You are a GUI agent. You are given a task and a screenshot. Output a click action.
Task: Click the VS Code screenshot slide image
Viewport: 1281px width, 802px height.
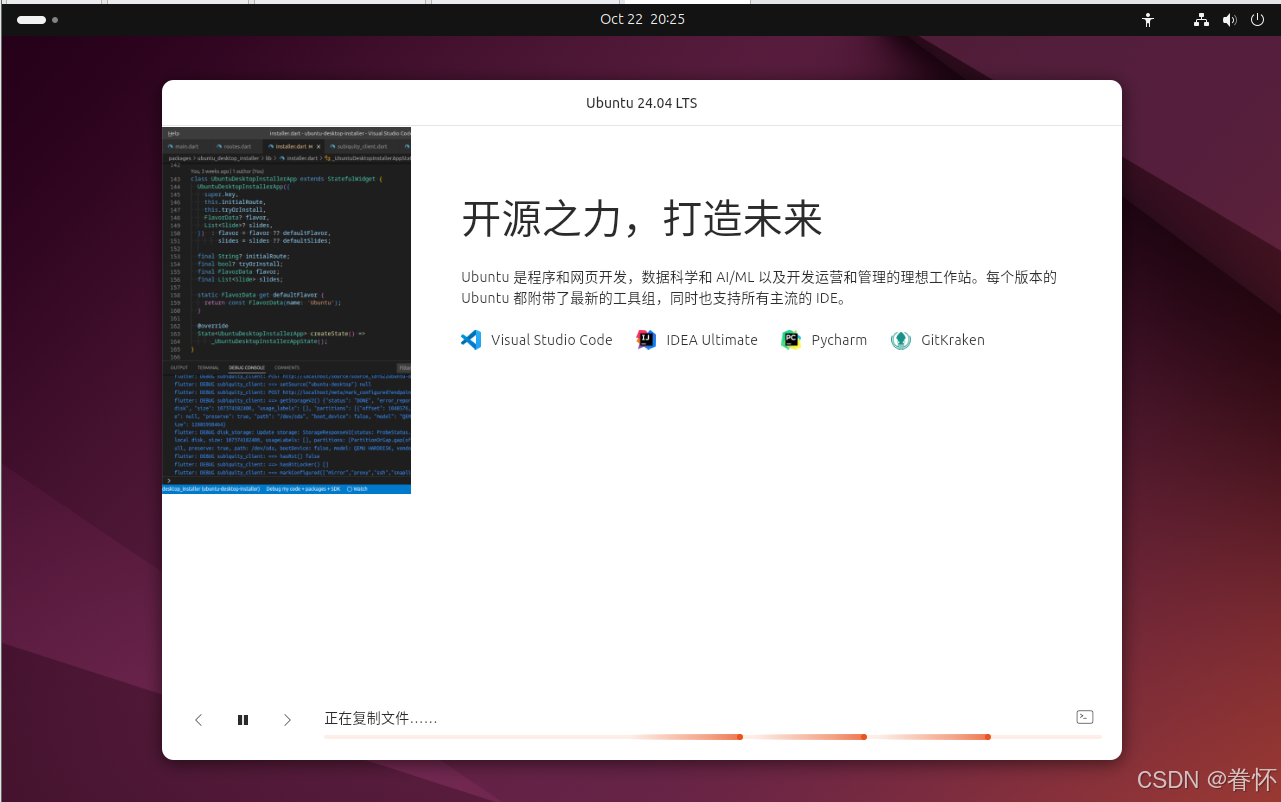click(287, 310)
